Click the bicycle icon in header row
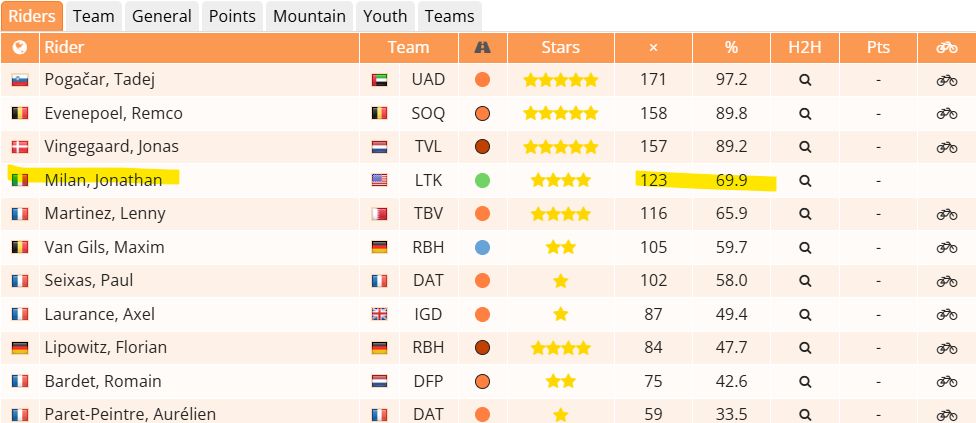Image resolution: width=976 pixels, height=423 pixels. click(x=947, y=47)
